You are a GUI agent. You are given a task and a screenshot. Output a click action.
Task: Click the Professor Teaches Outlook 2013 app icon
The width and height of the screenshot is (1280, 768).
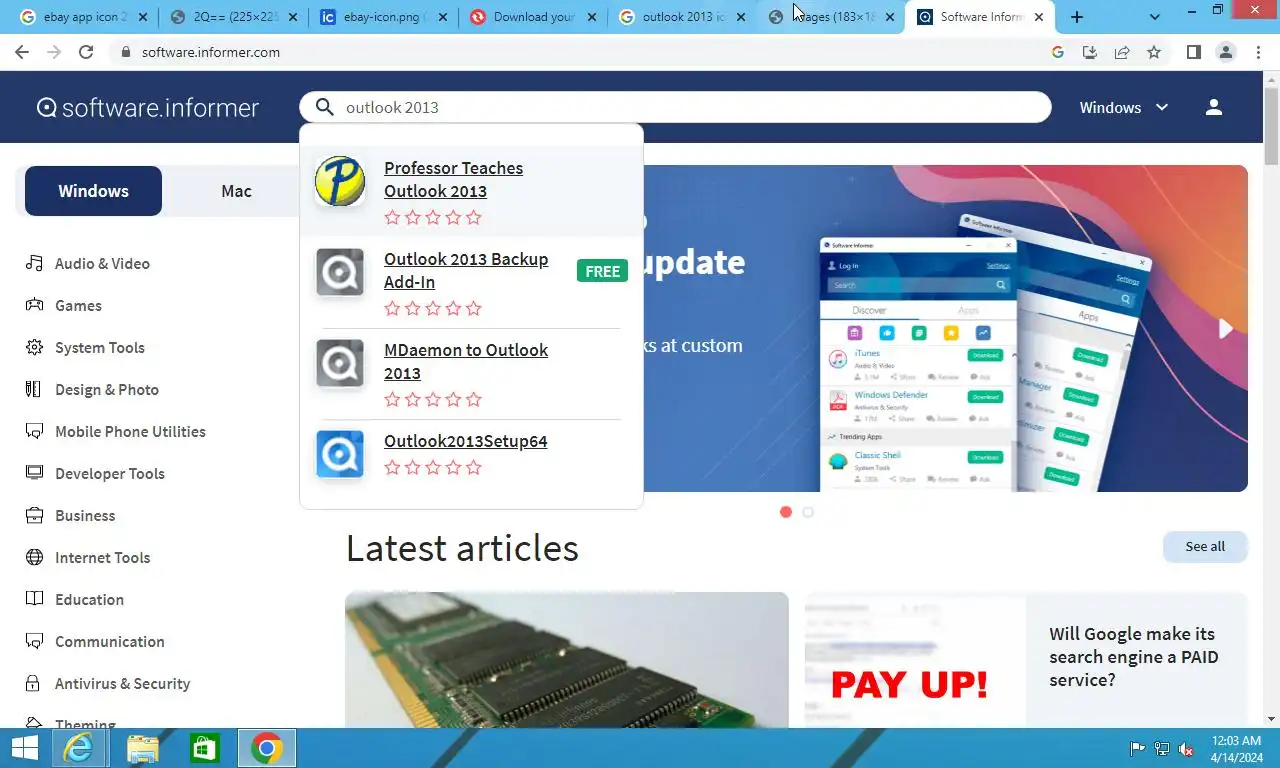pyautogui.click(x=340, y=181)
